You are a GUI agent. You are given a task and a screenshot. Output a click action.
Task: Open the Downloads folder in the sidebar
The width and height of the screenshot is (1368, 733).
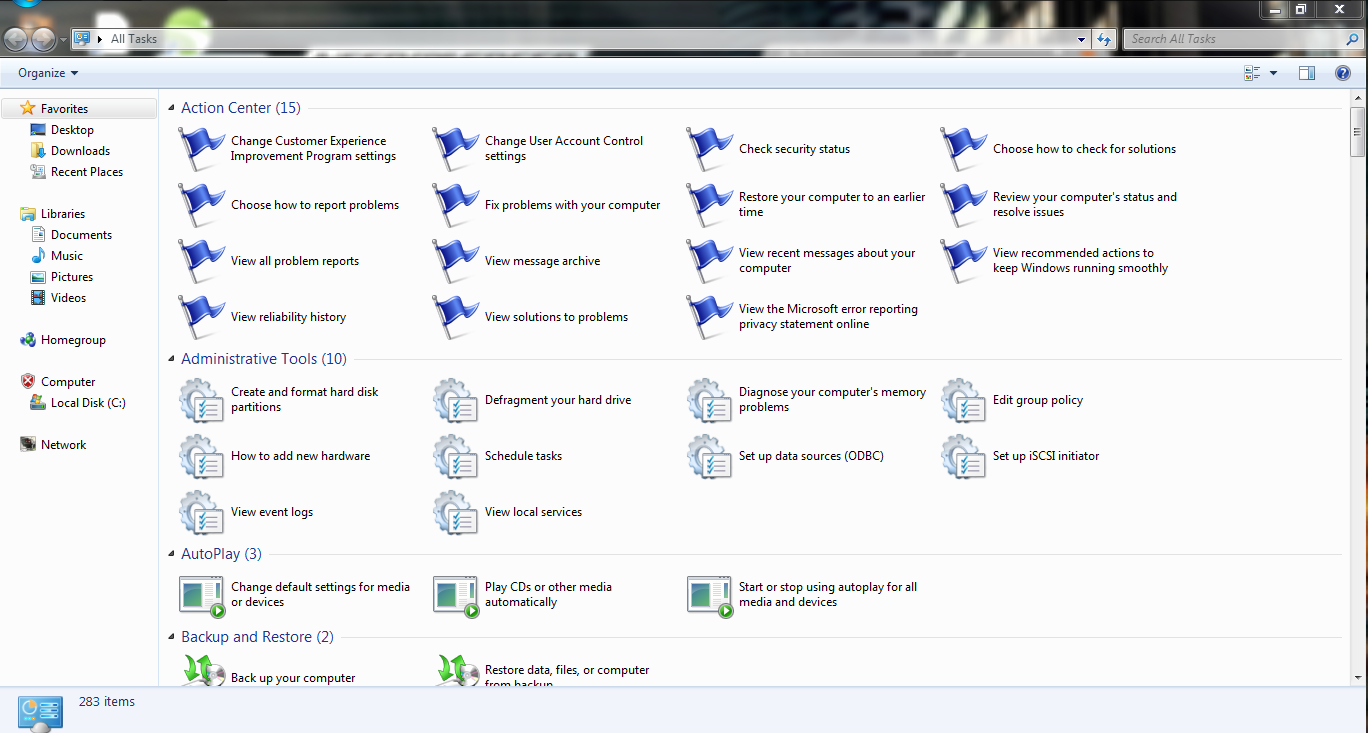[80, 151]
